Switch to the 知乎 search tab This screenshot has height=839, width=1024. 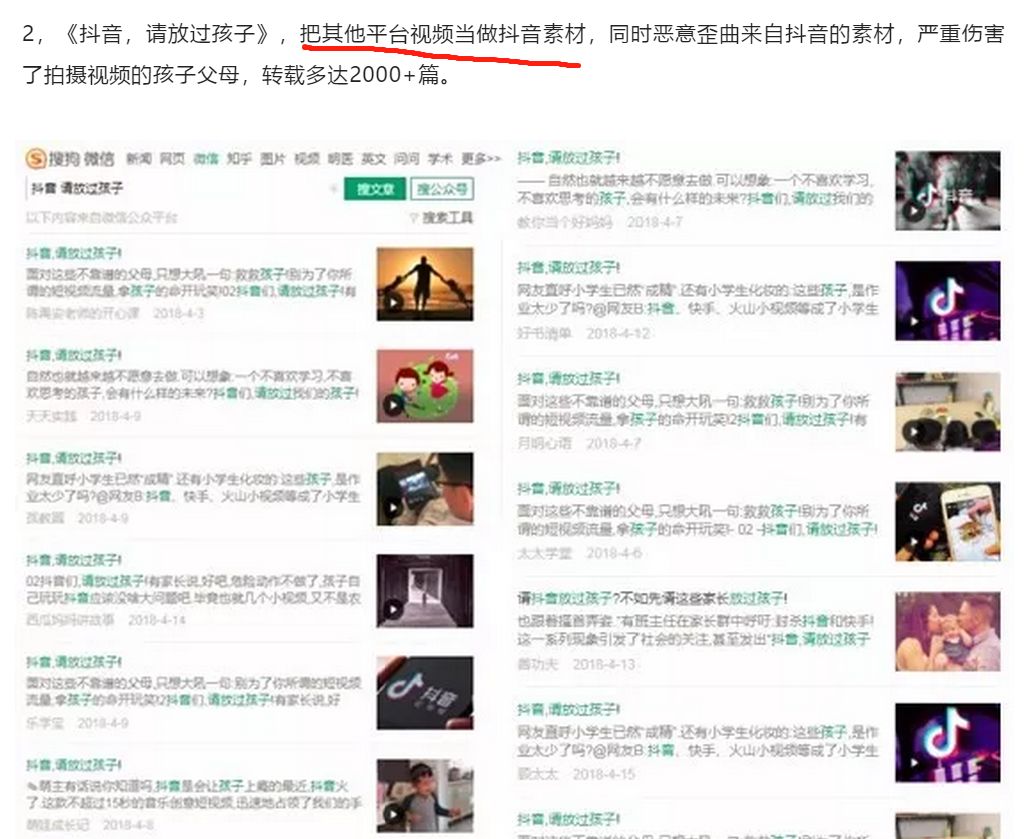(238, 159)
